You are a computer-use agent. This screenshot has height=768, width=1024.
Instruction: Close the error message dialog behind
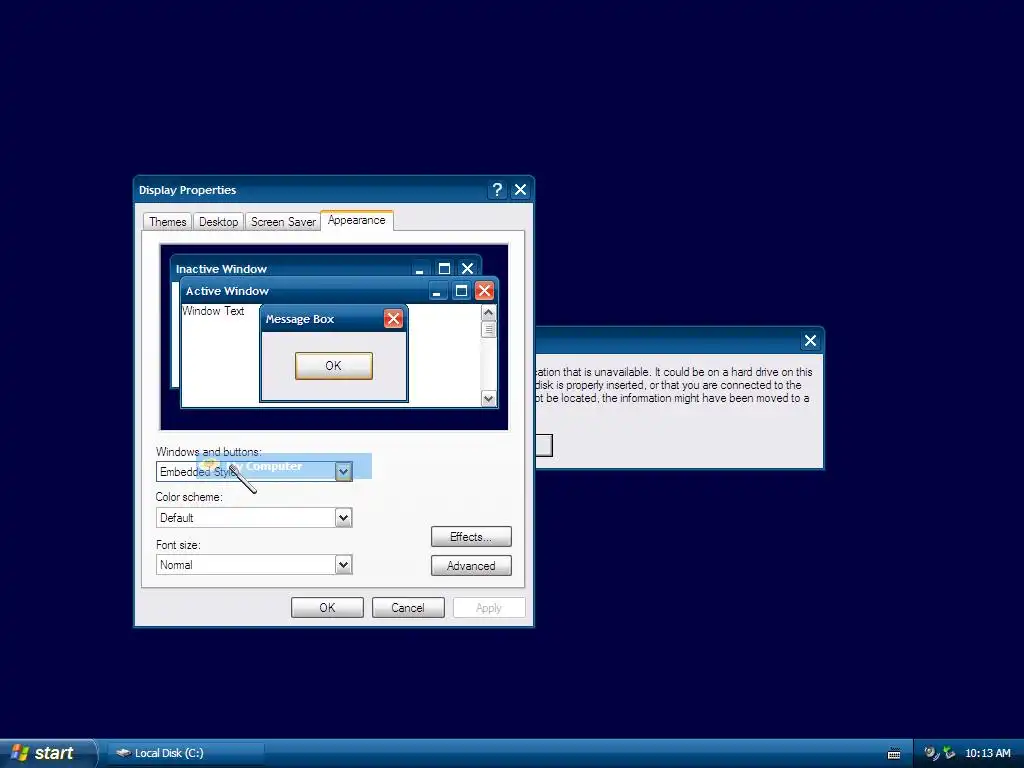(x=810, y=340)
